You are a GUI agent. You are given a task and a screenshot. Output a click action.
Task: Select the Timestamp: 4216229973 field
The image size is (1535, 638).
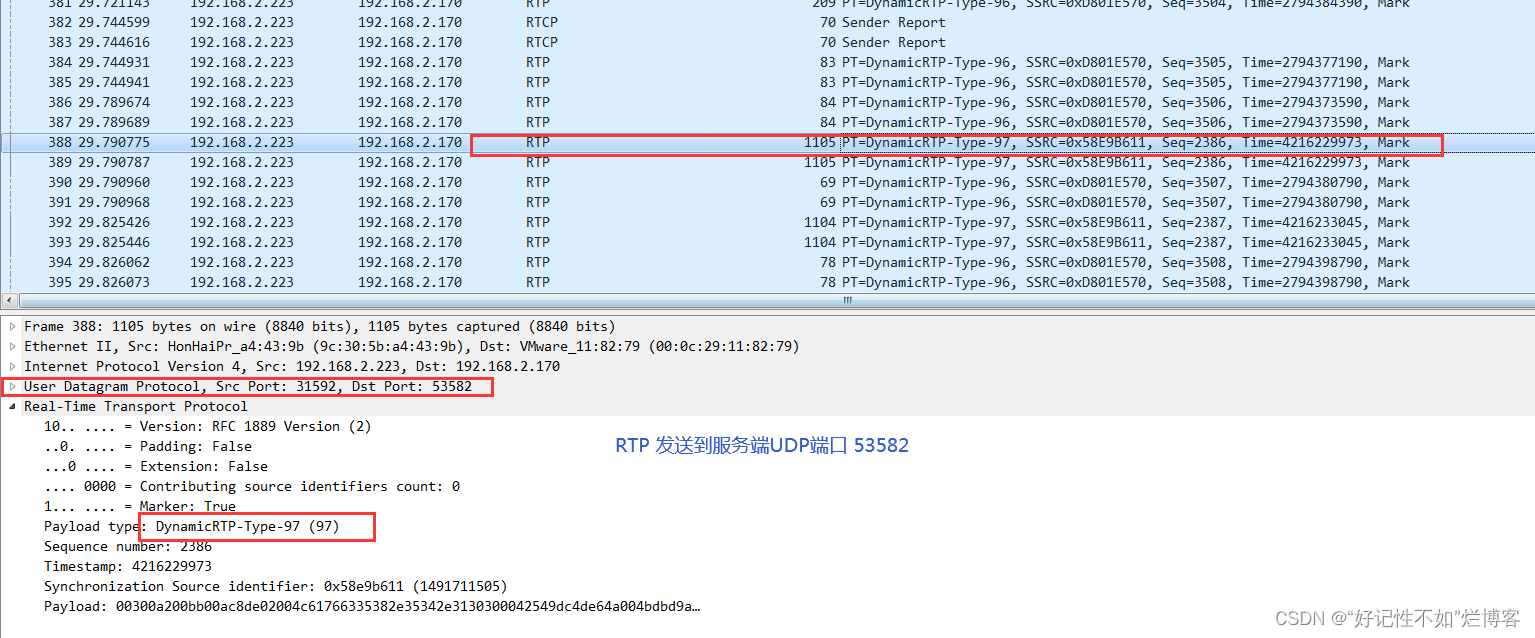click(x=128, y=566)
